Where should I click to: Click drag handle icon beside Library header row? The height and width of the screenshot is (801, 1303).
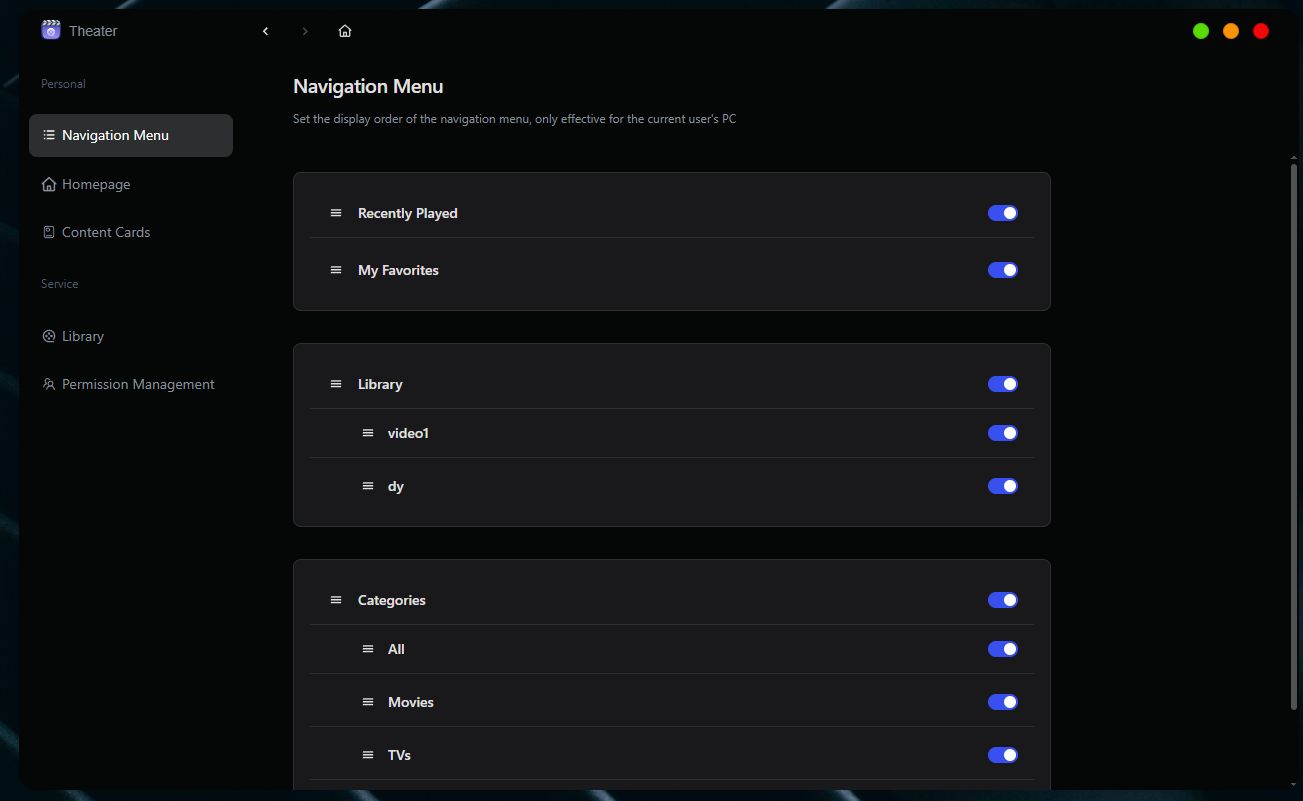[x=336, y=384]
